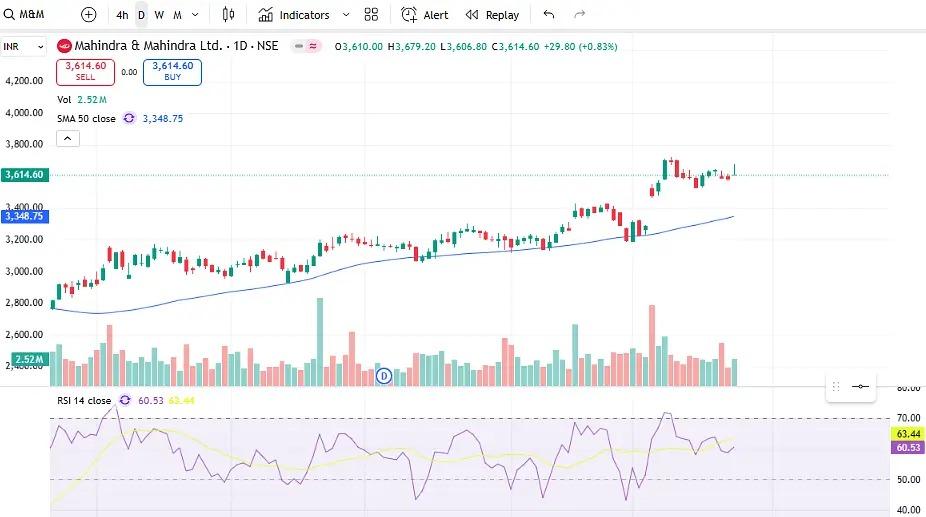Screen dimensions: 926x517
Task: Open the indicator templates grid icon
Action: [x=371, y=15]
